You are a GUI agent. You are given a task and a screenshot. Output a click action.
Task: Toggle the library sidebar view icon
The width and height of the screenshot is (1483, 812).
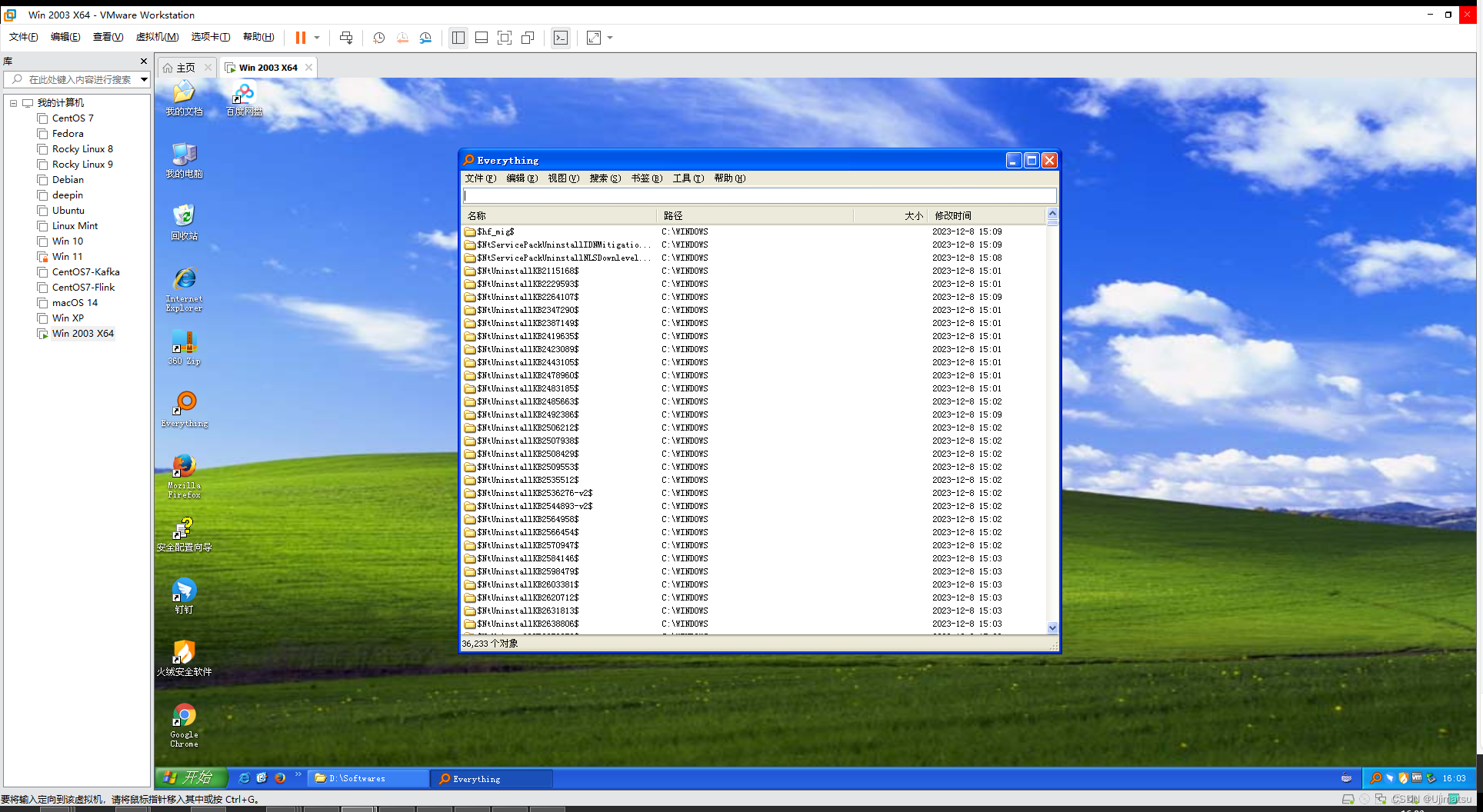tap(458, 38)
